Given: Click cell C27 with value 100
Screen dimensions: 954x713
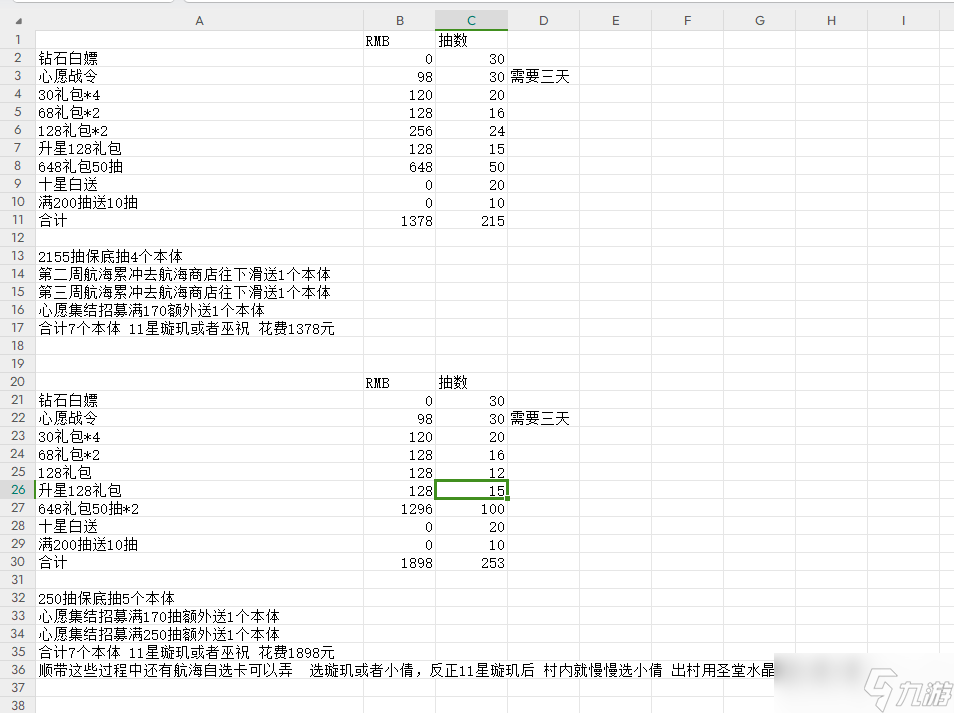Looking at the screenshot, I should 472,508.
